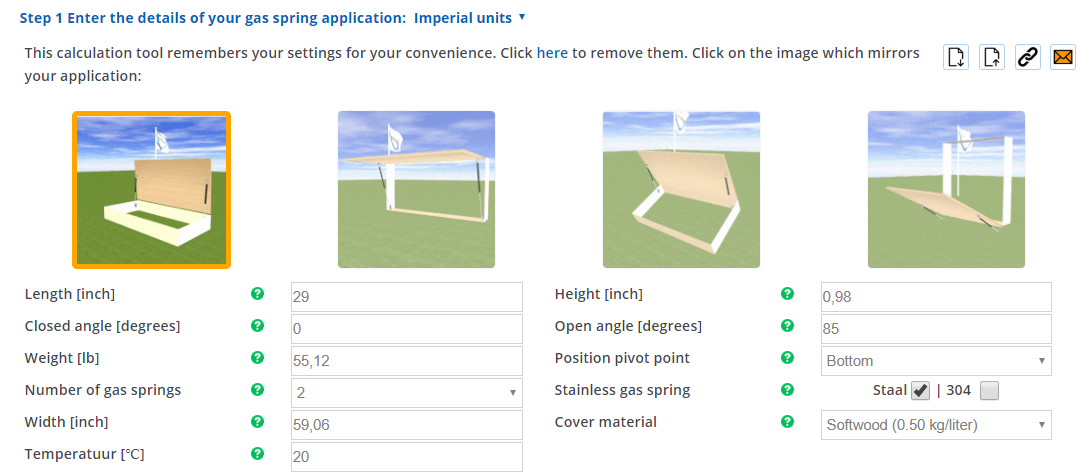Choose the second application image with horizontal lid
This screenshot has width=1092, height=473.
(x=416, y=190)
